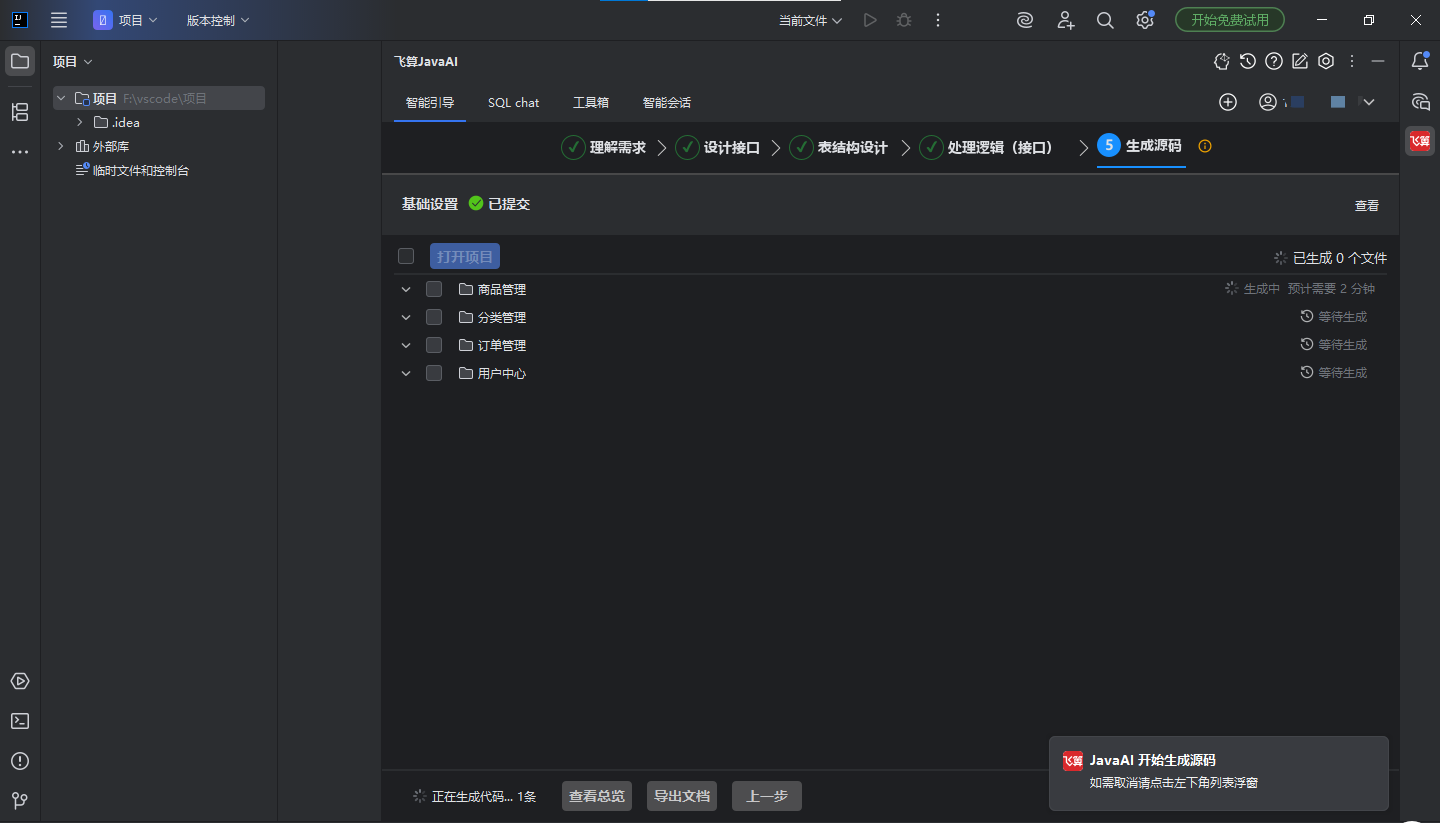Hide the JavaAI panel with minimize dash
This screenshot has height=823, width=1440.
[1378, 61]
